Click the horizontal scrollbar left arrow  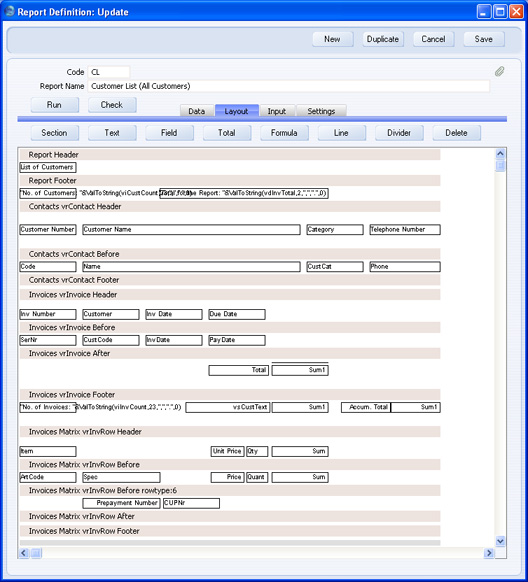click(24, 553)
